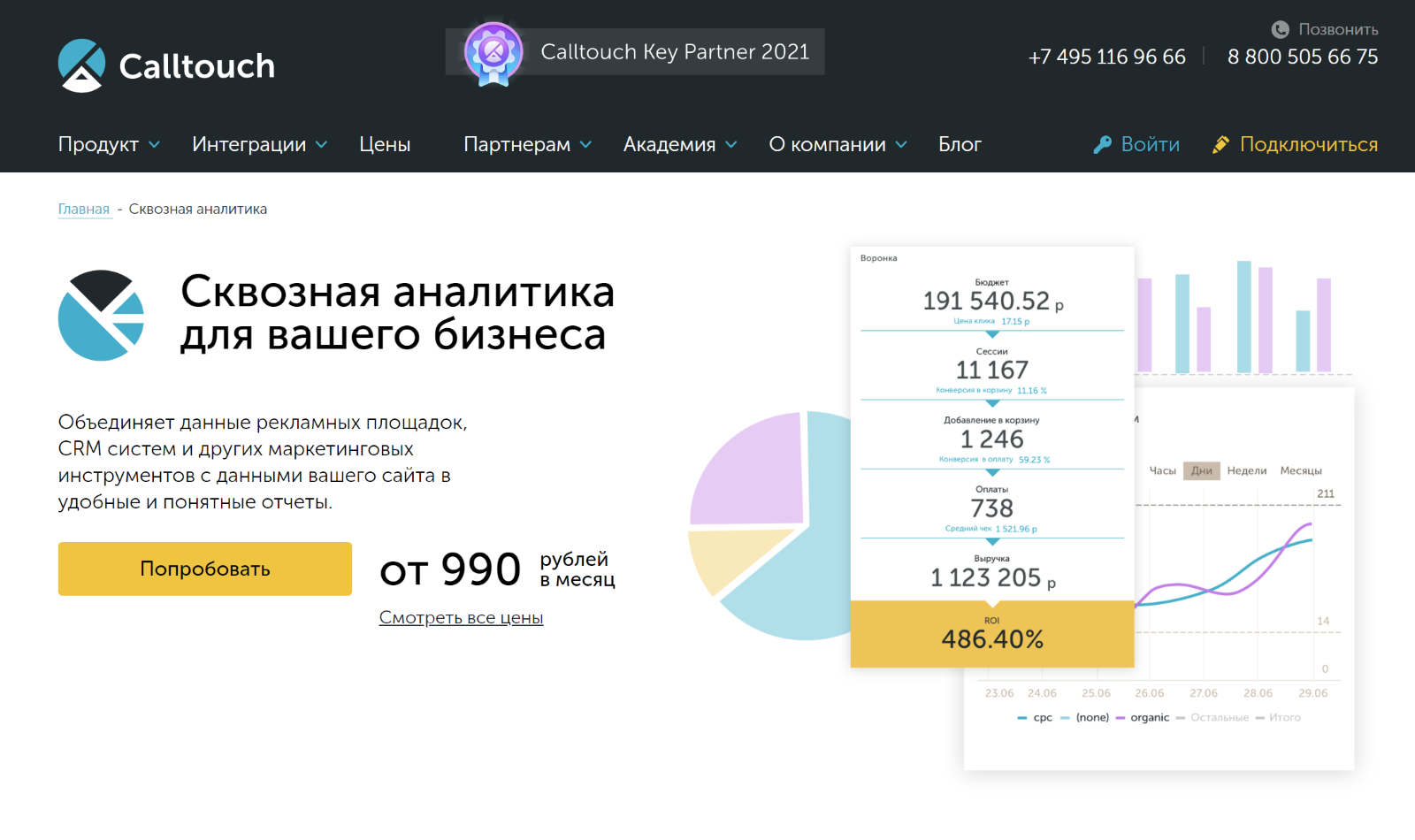
Task: Click the Войти login link
Action: coord(1150,144)
